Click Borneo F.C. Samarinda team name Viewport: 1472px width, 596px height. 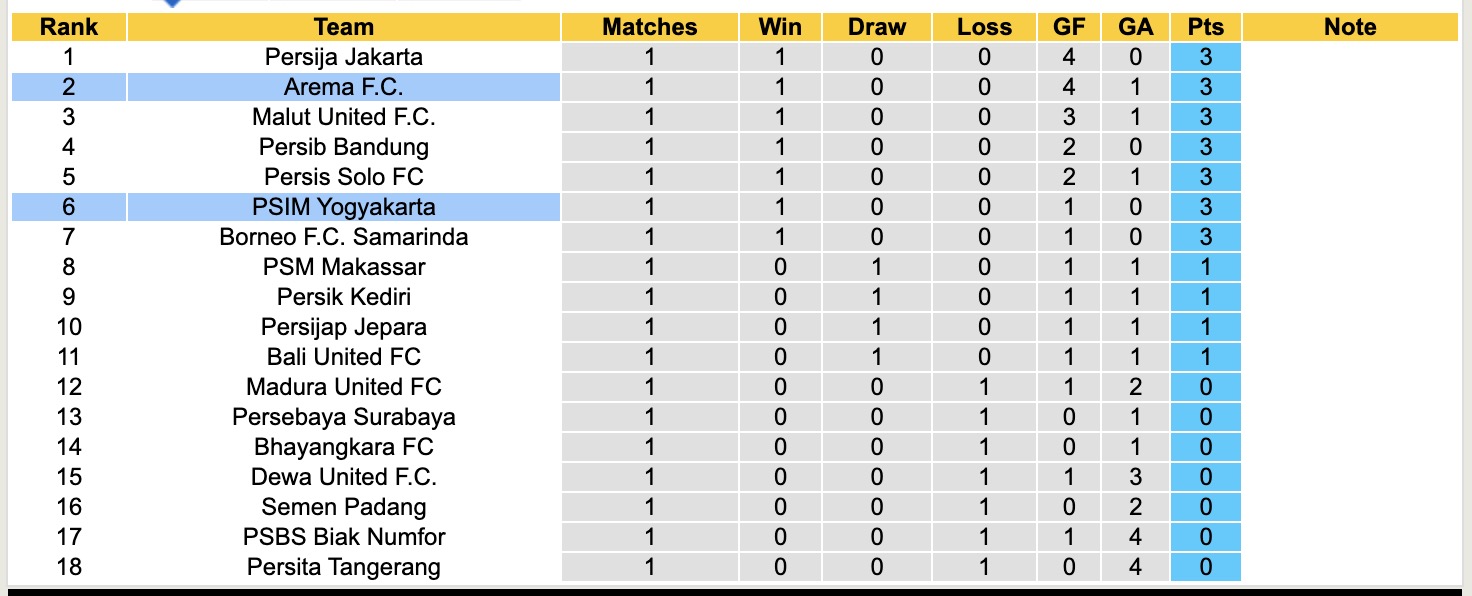[x=343, y=237]
